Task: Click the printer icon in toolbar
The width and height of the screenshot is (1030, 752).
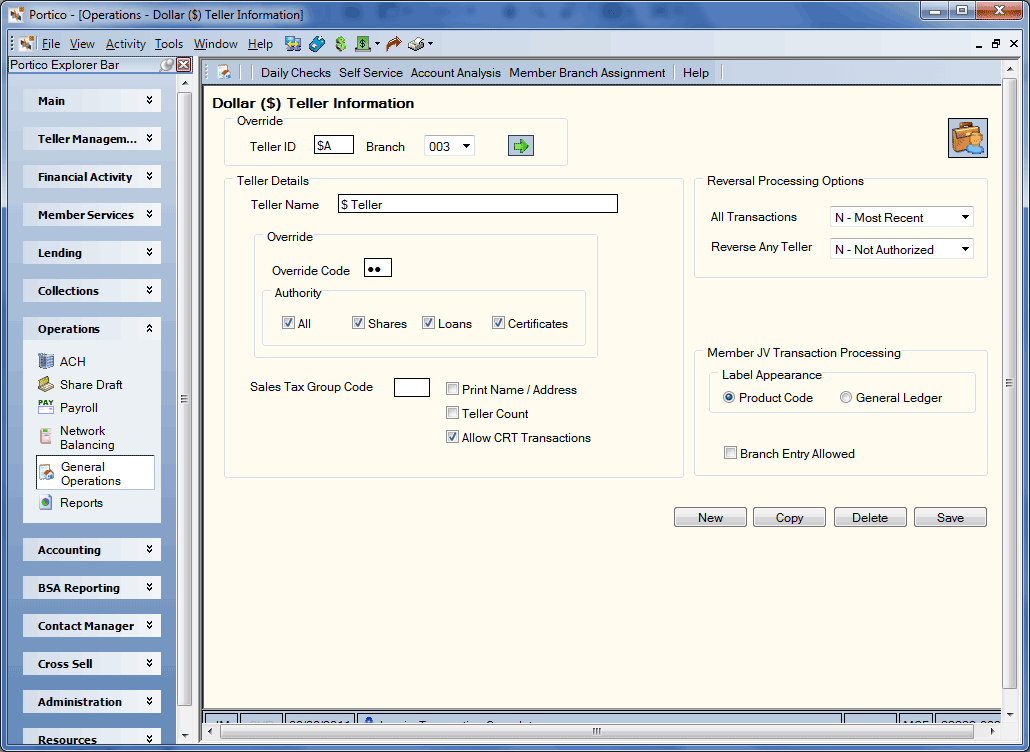Action: [x=416, y=44]
